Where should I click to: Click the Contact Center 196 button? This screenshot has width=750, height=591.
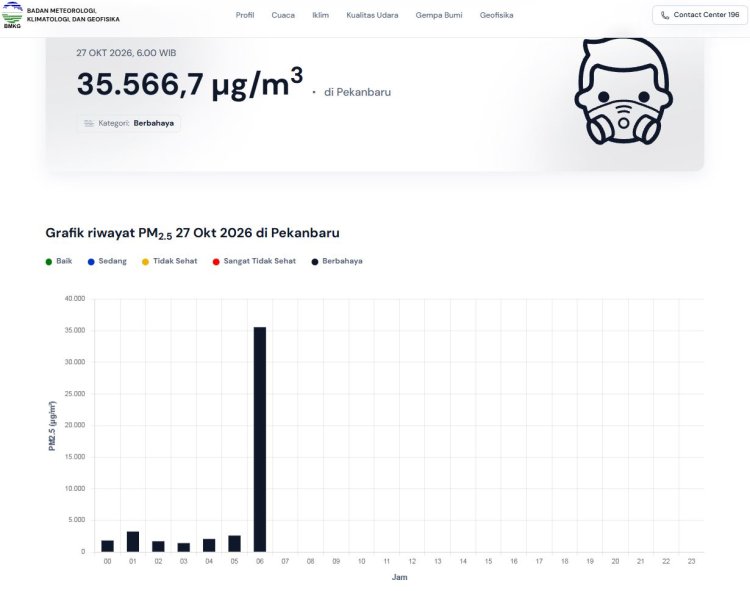(x=700, y=15)
